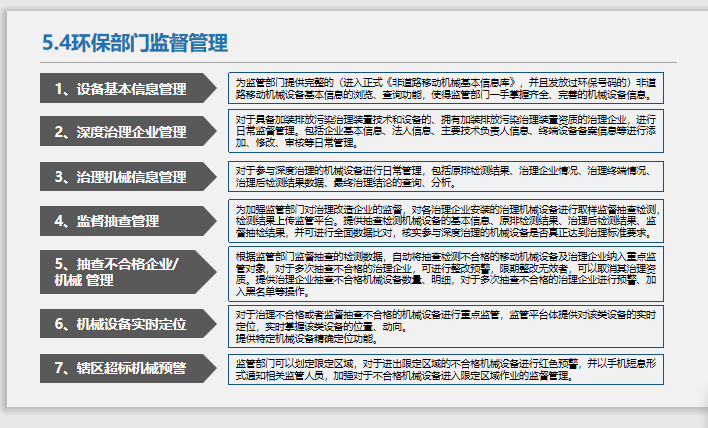Select the 2、深度治理企业管理 arrow label
Viewport: 708px width, 428px height.
pos(128,131)
